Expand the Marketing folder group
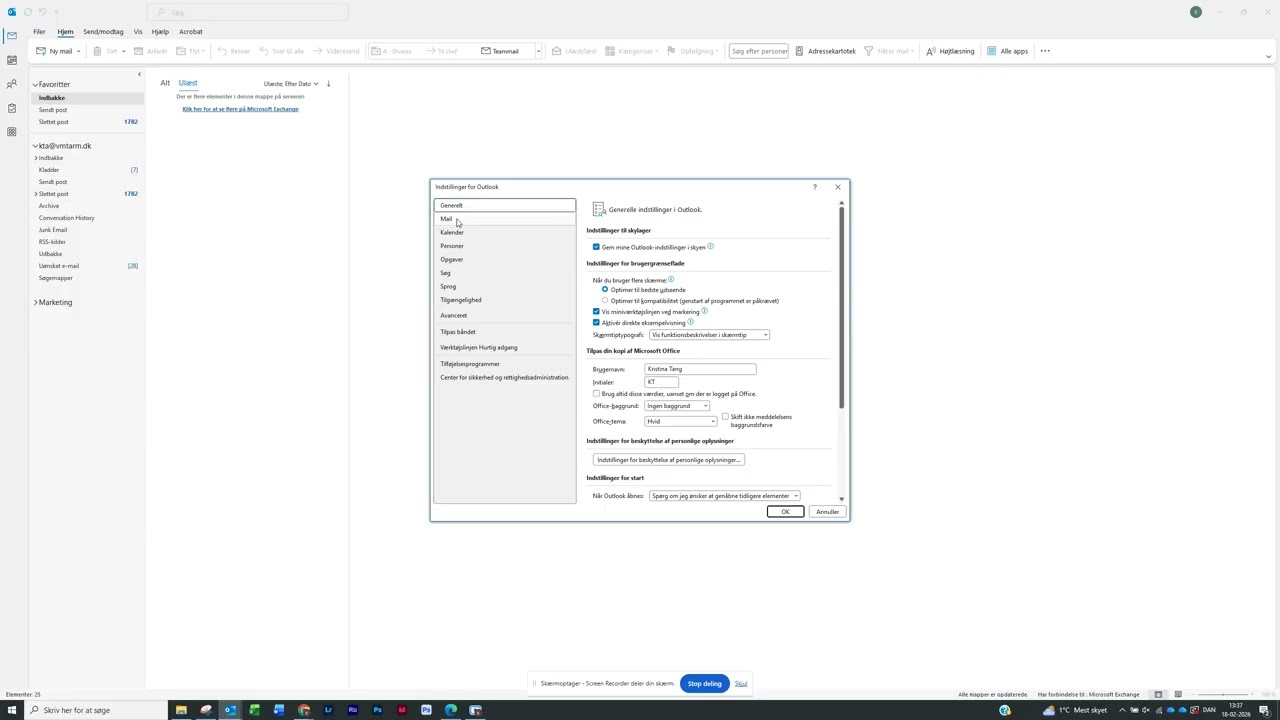Image resolution: width=1280 pixels, height=720 pixels. (x=36, y=302)
